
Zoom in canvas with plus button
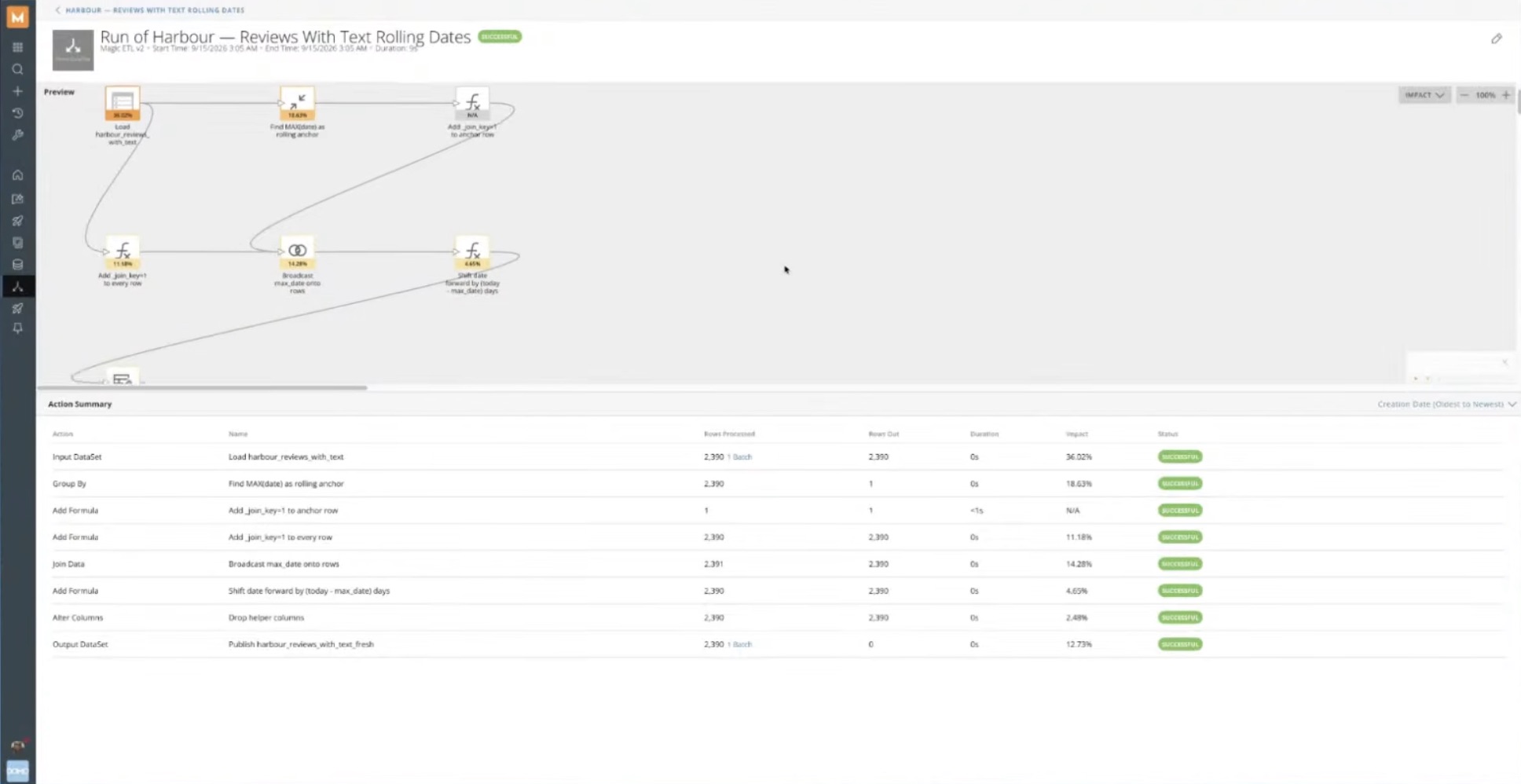(x=1505, y=95)
